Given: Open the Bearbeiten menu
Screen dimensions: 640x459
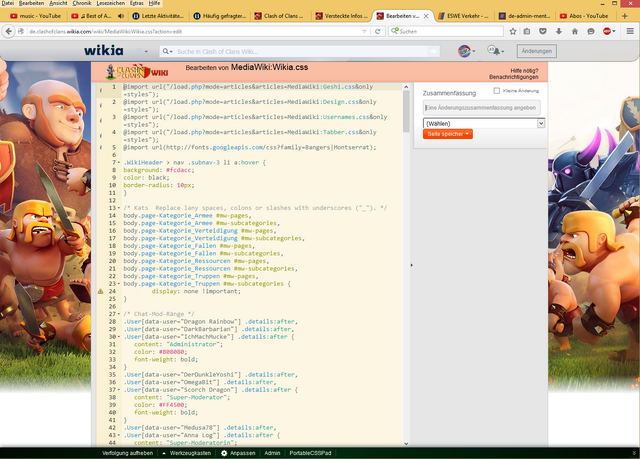Looking at the screenshot, I should click(31, 3).
